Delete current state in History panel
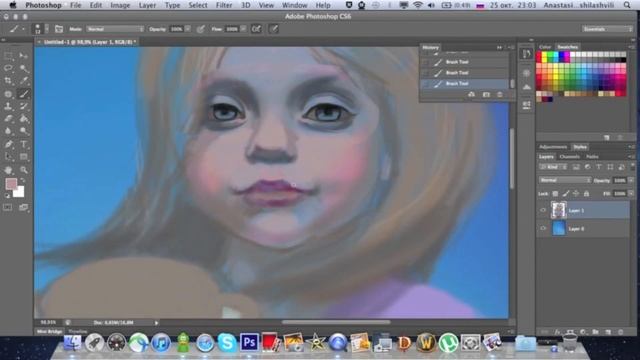This screenshot has height=360, width=640. pyautogui.click(x=500, y=95)
